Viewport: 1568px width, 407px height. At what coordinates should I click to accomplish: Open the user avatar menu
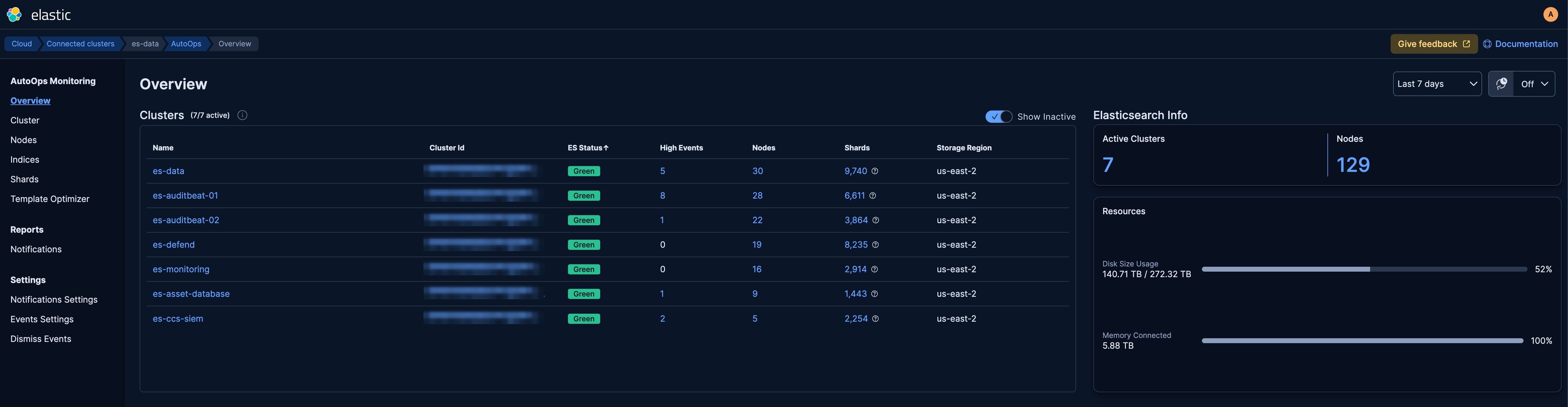coord(1550,15)
